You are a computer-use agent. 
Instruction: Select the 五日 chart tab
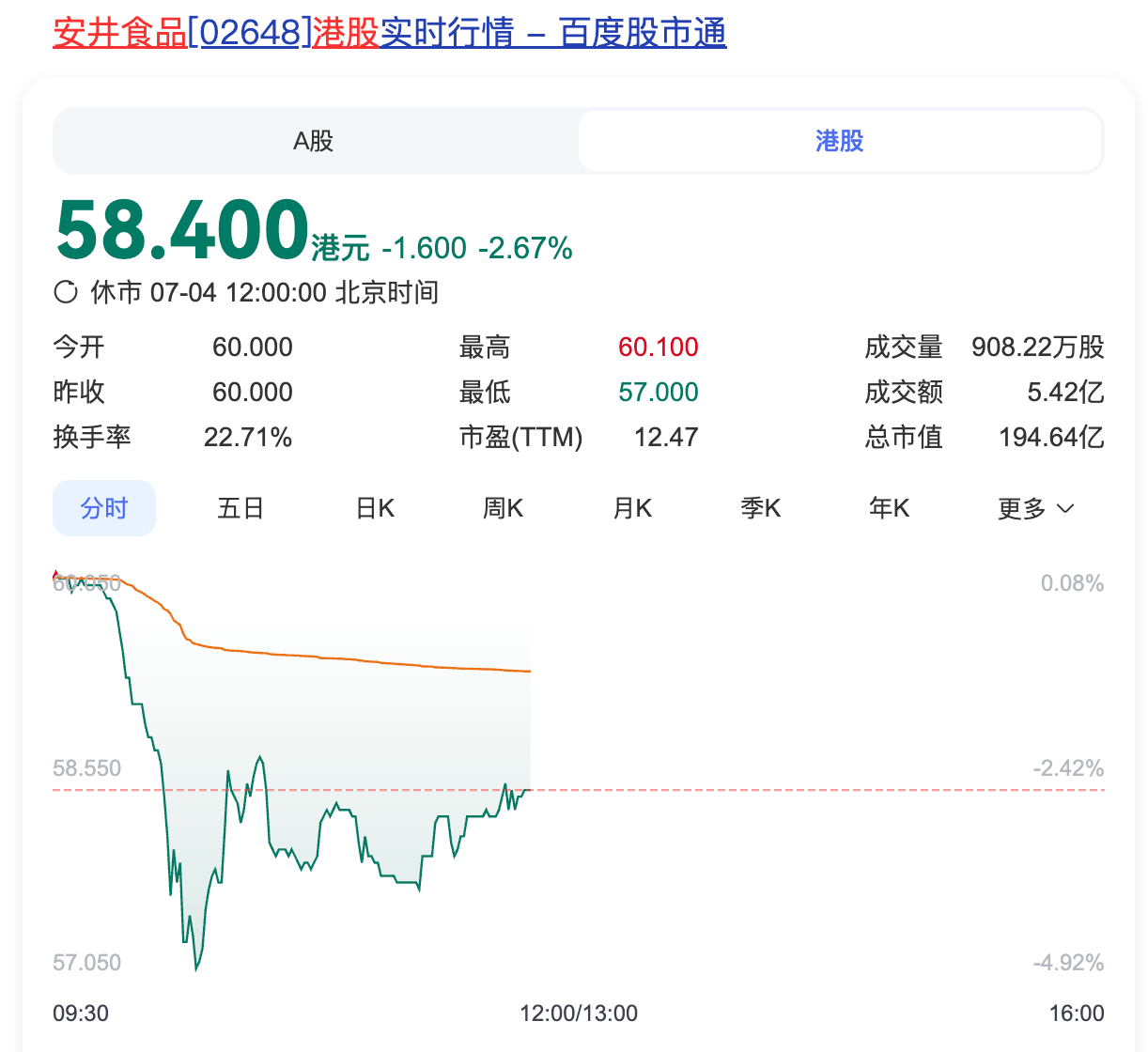(240, 508)
